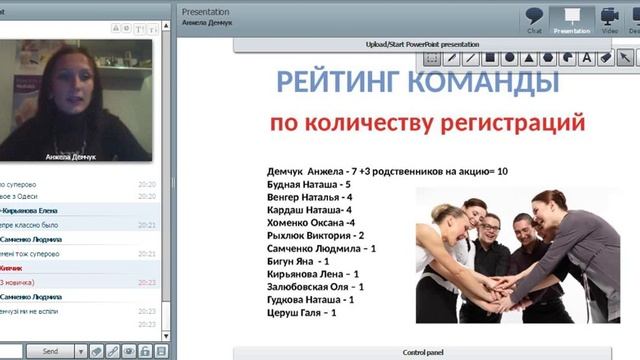Select the circle shape tool
Screen dimensions: 640x360
coord(509,59)
